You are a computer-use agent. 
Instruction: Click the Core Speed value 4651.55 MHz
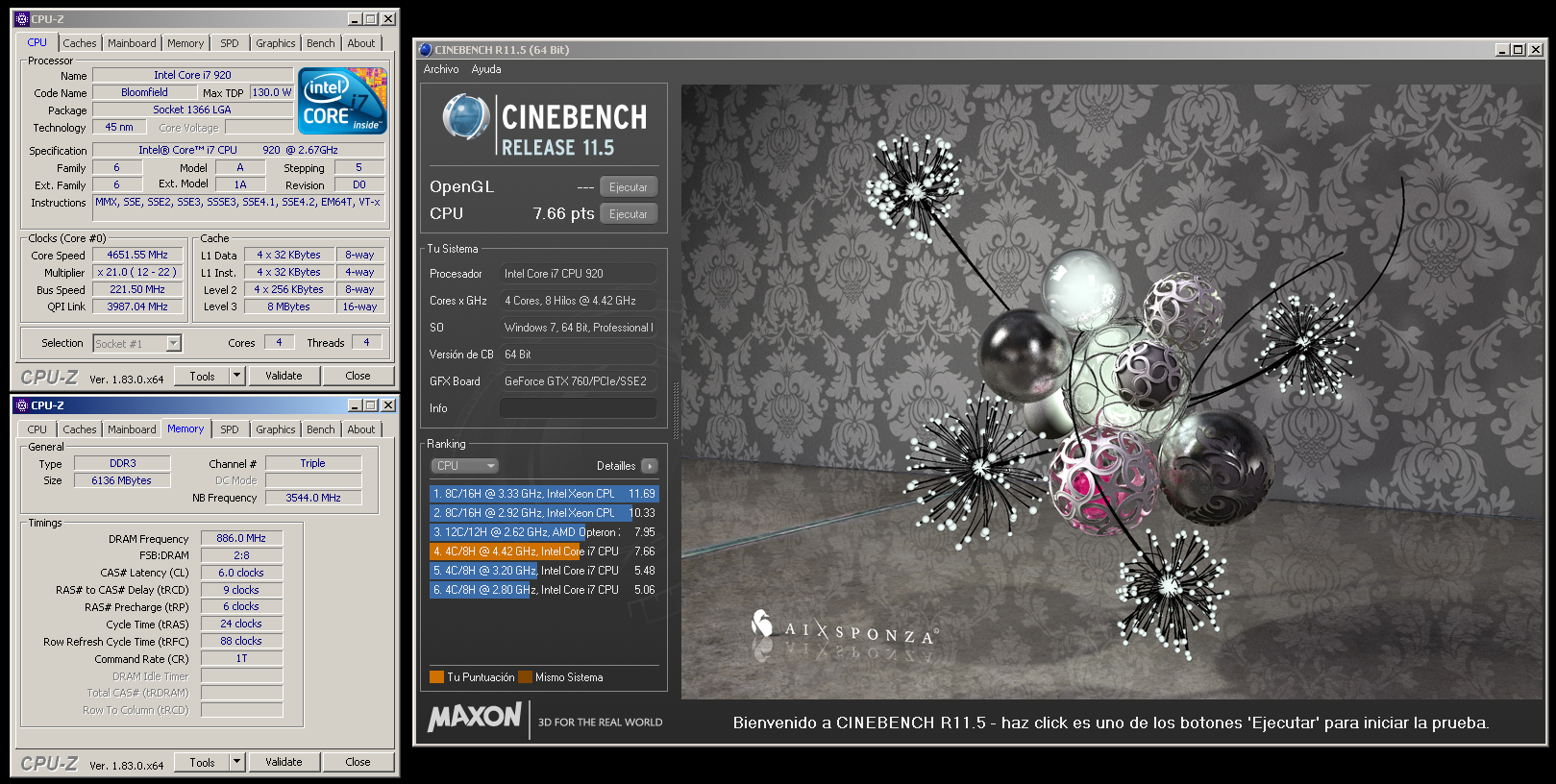pos(137,255)
